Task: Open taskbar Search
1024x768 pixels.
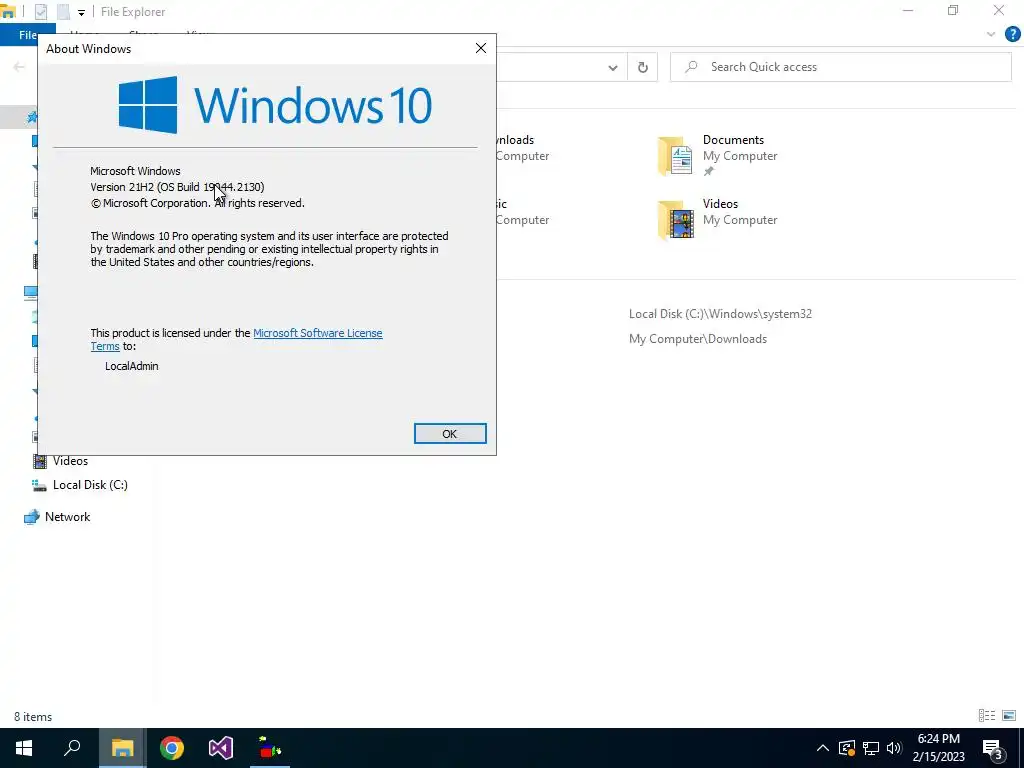Action: point(72,748)
